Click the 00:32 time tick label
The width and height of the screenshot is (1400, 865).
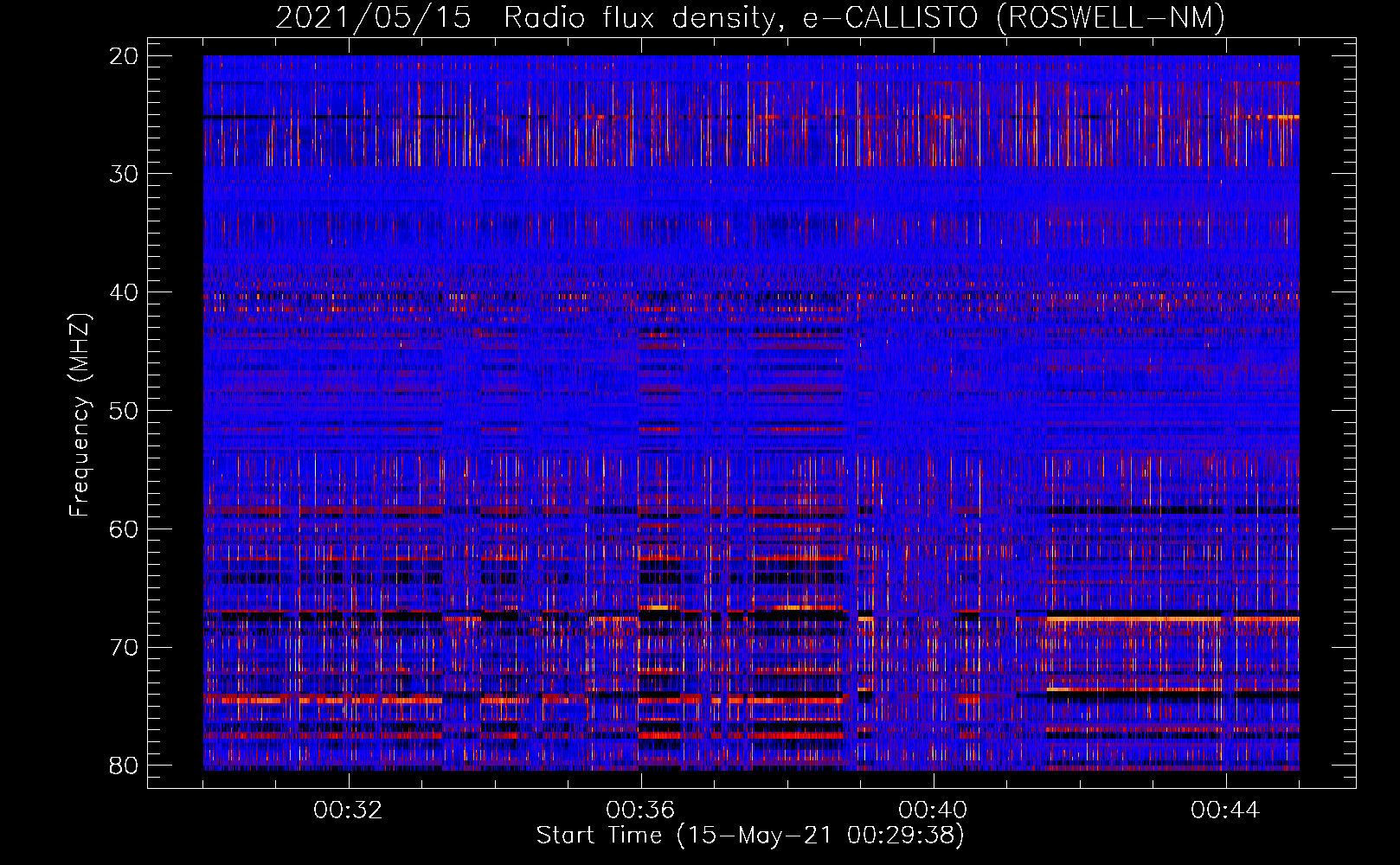click(x=348, y=811)
